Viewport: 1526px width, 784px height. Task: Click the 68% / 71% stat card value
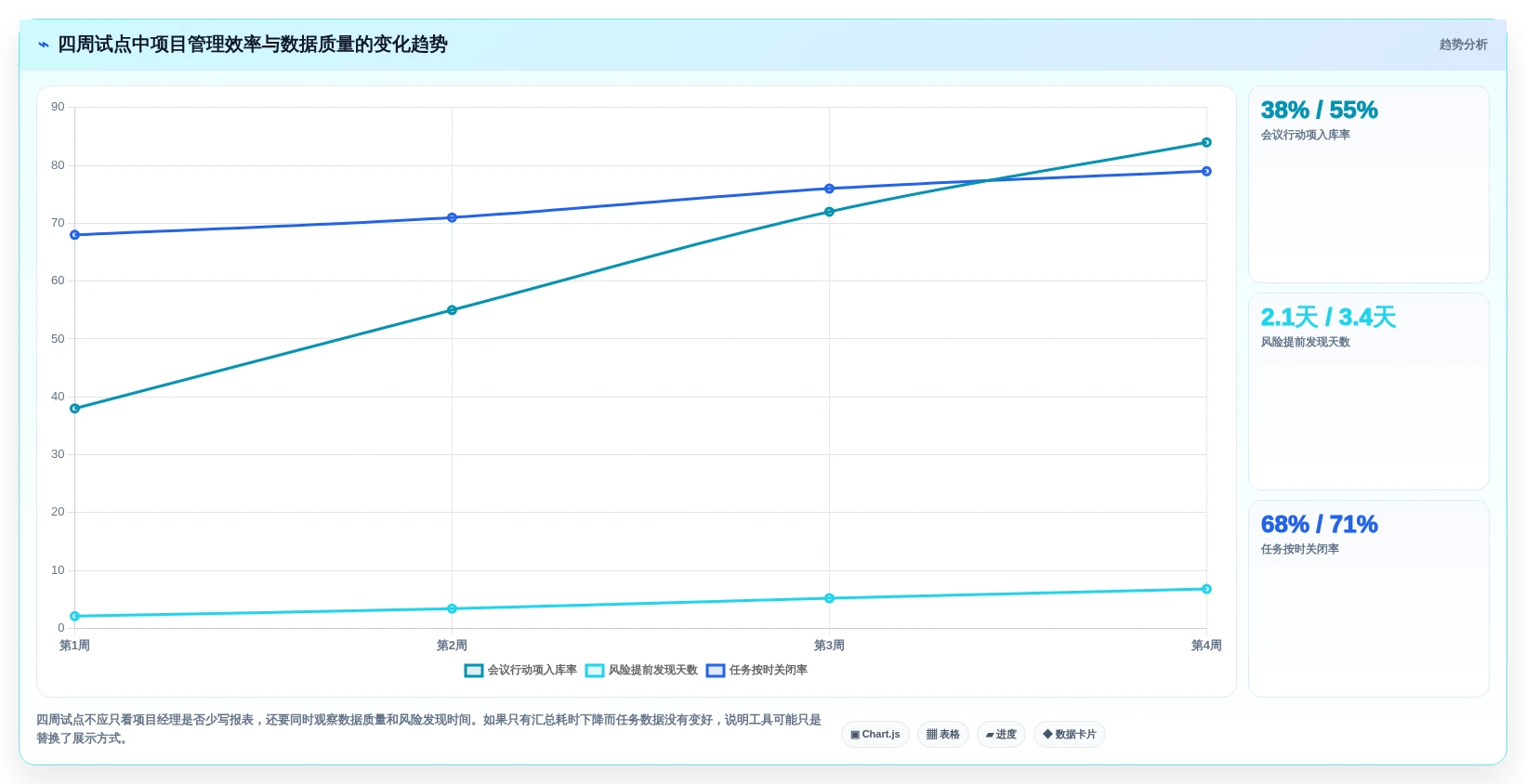pos(1319,524)
